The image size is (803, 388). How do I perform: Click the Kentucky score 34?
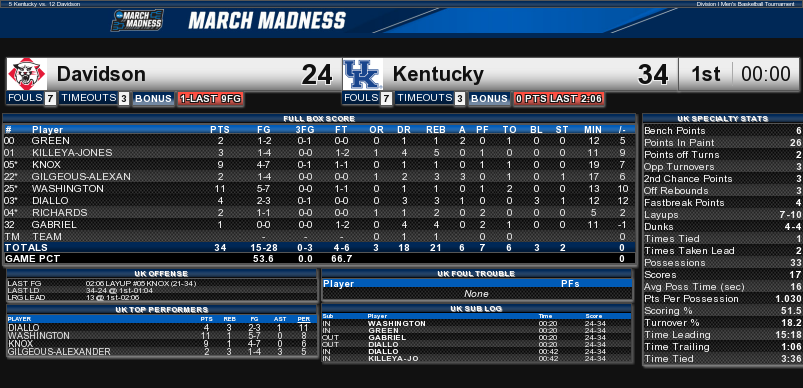653,75
